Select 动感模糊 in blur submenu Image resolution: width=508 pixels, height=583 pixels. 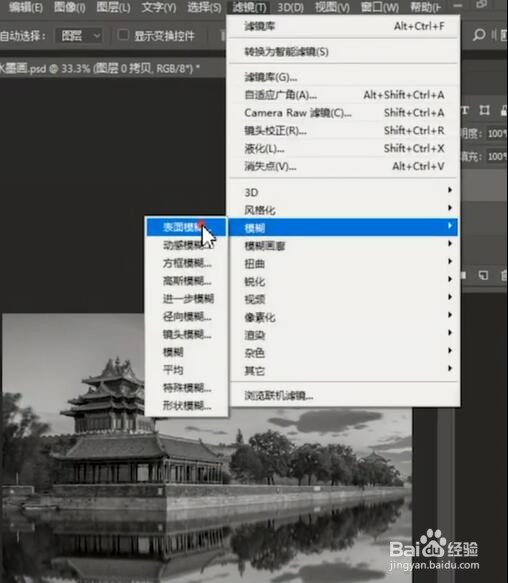[186, 245]
